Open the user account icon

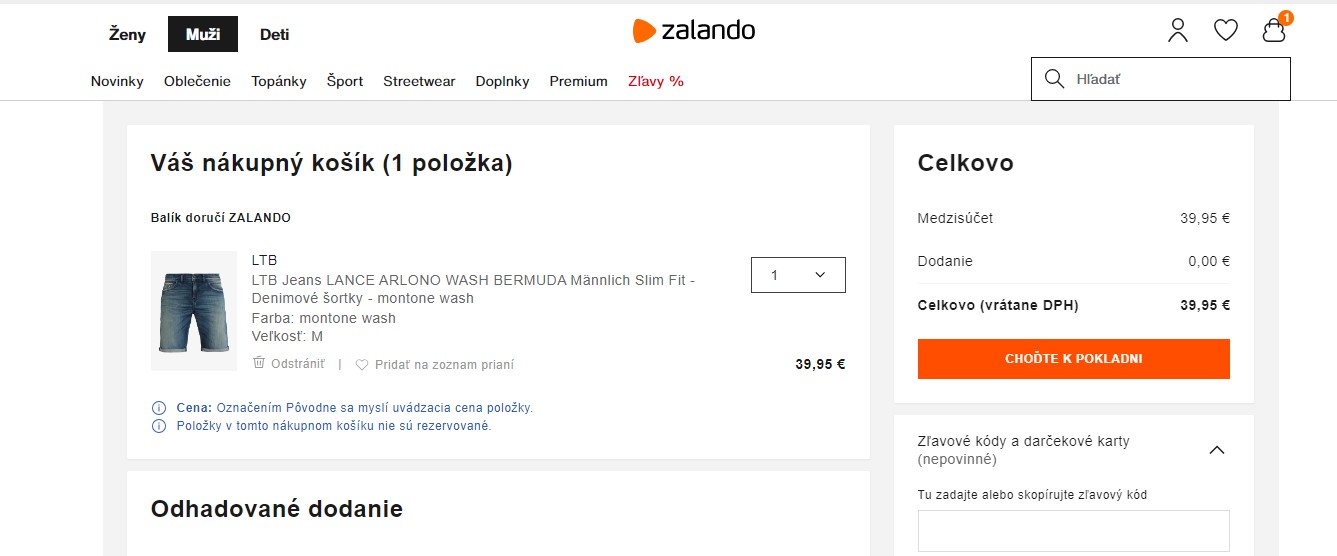click(x=1178, y=31)
